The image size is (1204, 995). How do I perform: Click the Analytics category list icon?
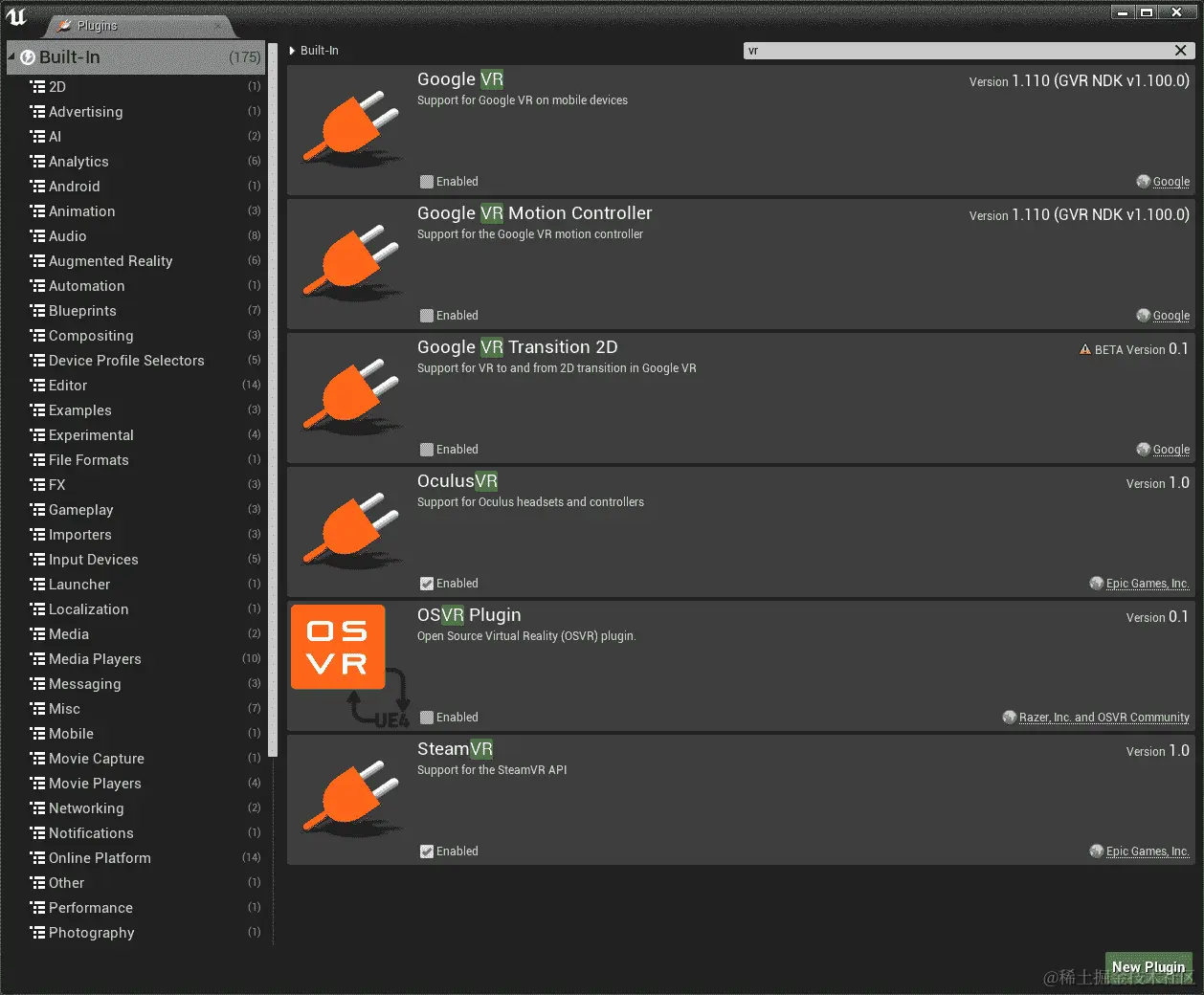[37, 161]
